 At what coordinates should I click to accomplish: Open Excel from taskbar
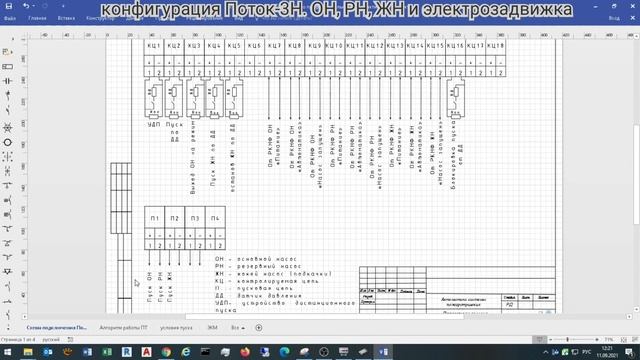[x=107, y=352]
